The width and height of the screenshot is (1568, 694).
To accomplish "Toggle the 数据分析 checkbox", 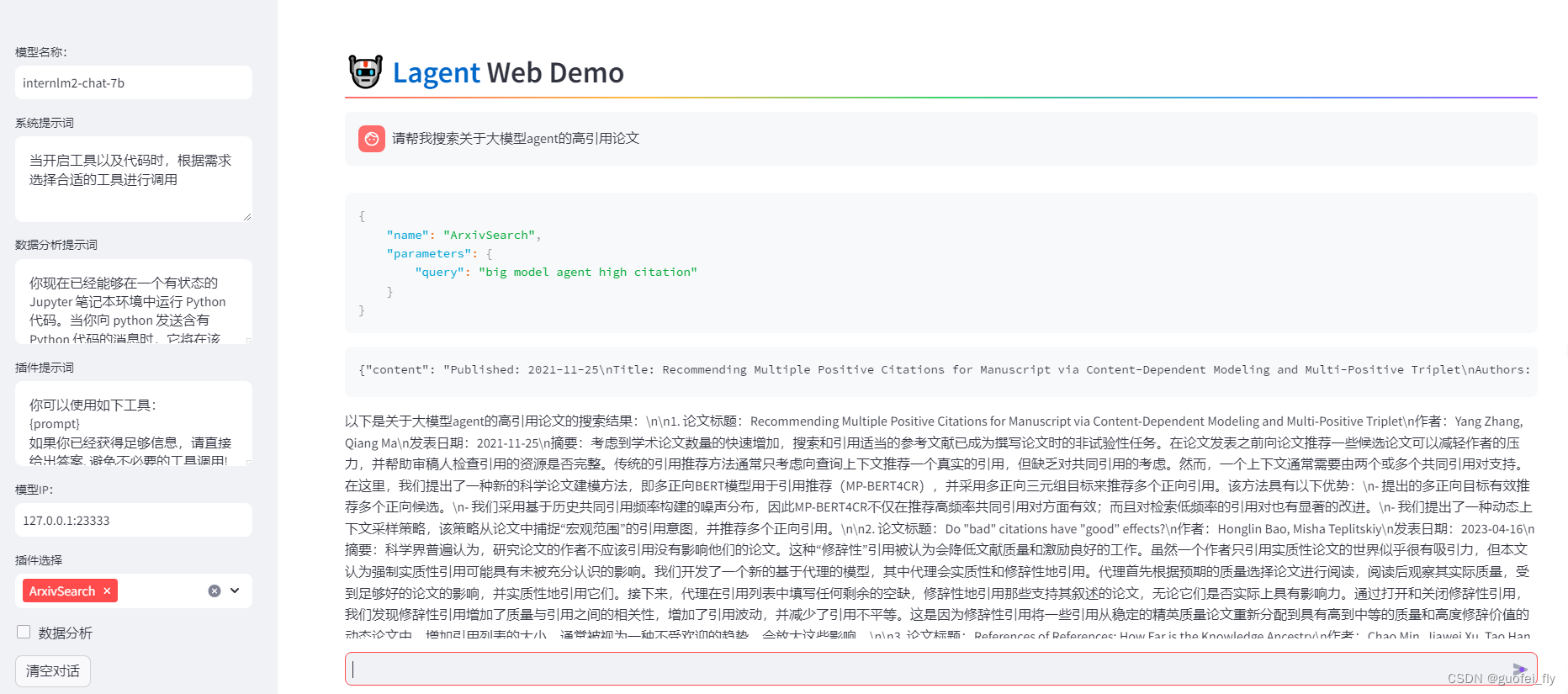I will pos(24,632).
